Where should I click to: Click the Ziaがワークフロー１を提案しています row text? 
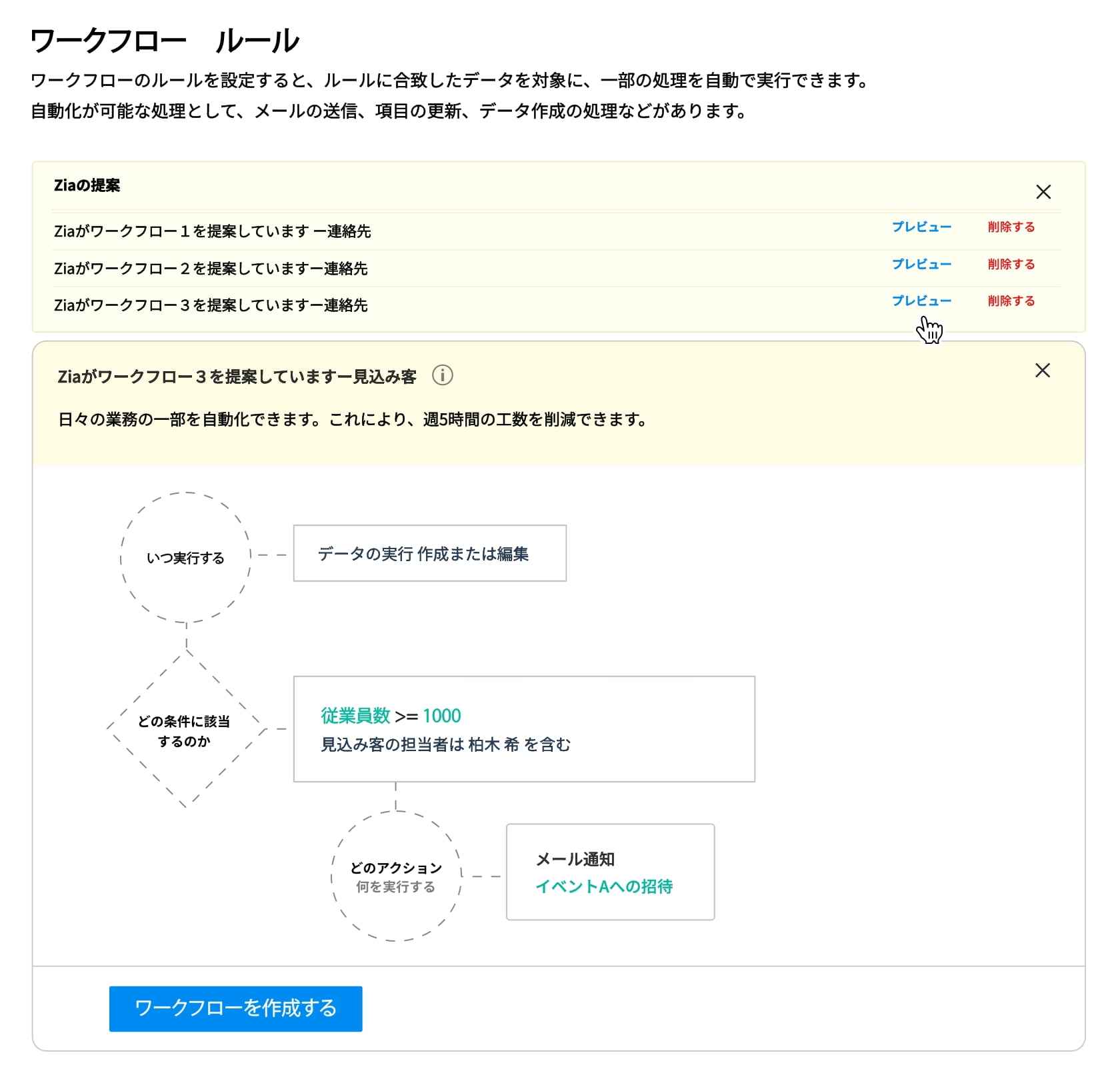coord(212,231)
